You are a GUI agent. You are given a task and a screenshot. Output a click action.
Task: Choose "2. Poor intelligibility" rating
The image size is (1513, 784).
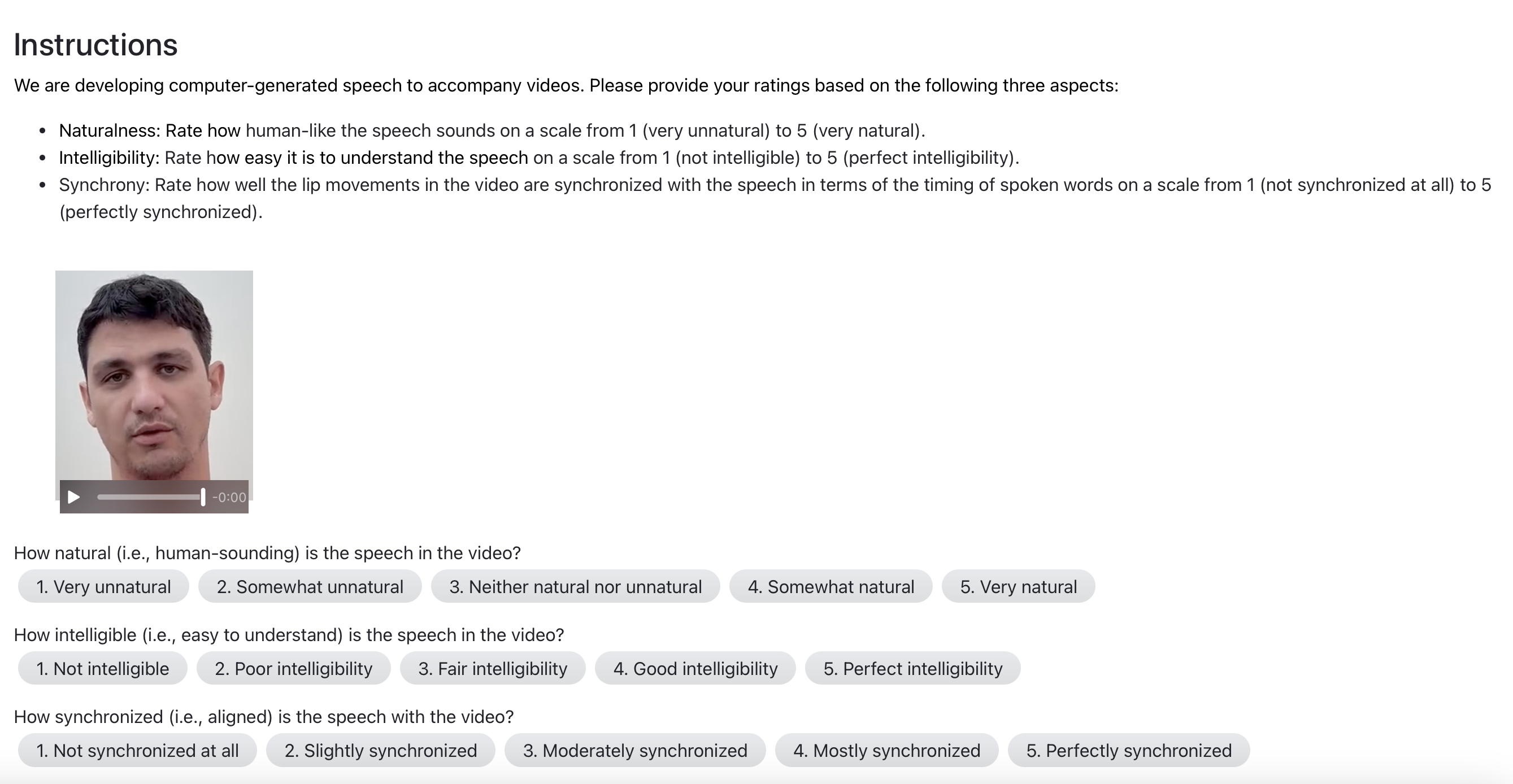tap(293, 668)
